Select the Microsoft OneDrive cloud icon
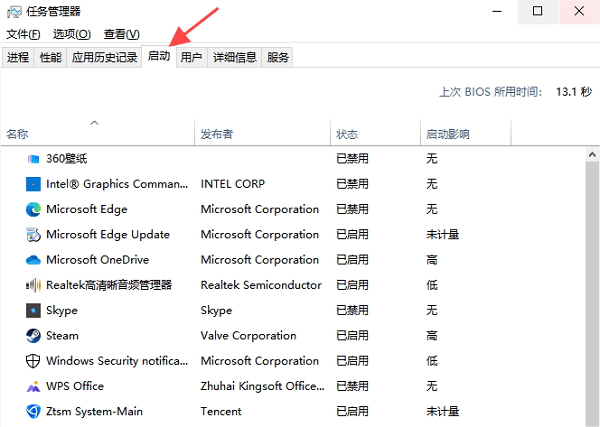600x427 pixels. click(x=33, y=260)
